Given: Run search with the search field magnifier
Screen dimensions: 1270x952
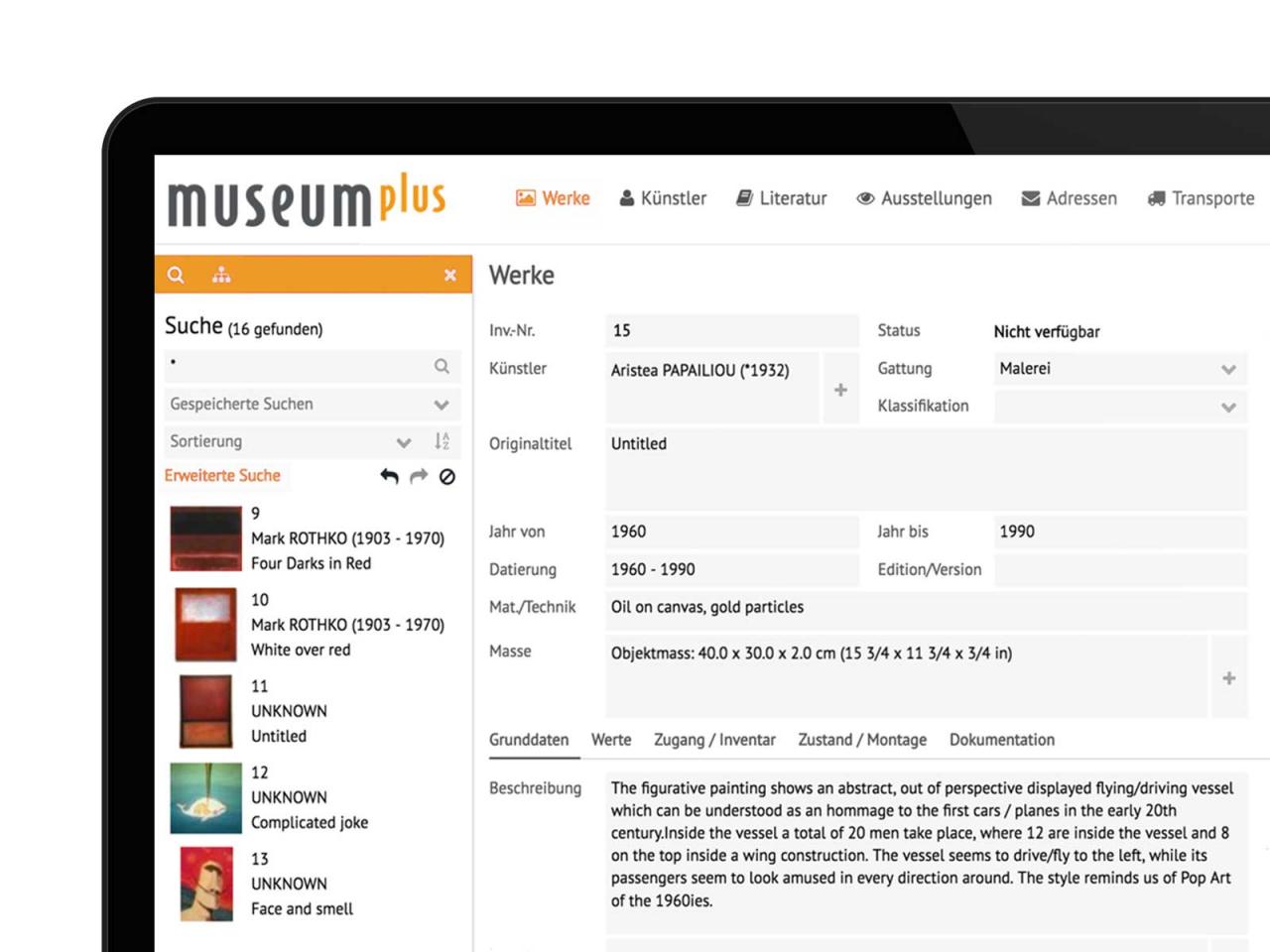Looking at the screenshot, I should (x=442, y=366).
